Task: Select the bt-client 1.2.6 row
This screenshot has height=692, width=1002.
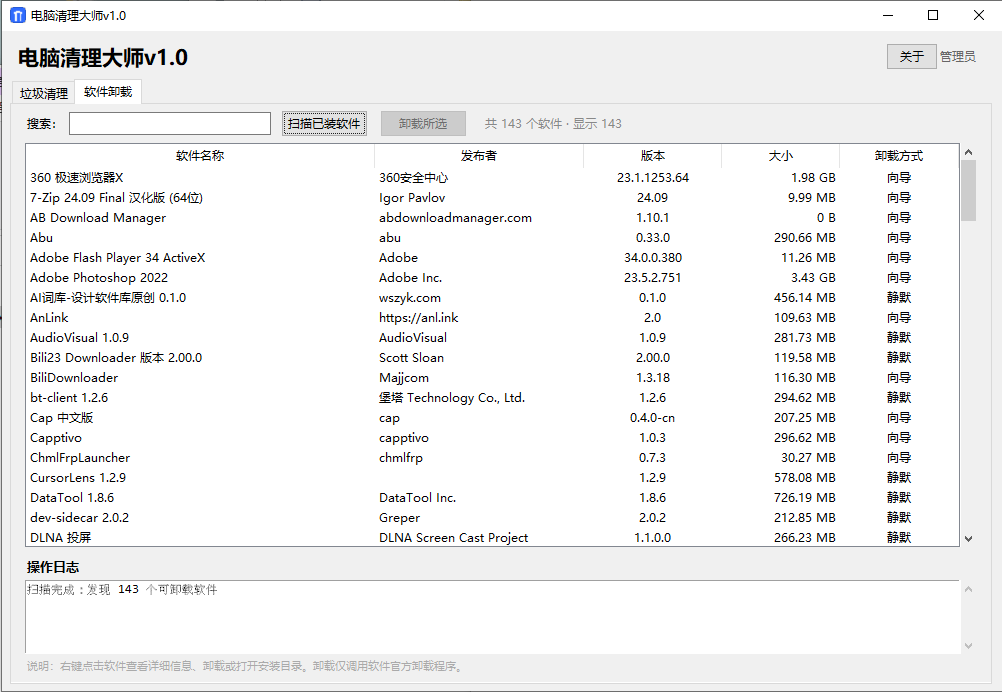Action: (x=492, y=397)
